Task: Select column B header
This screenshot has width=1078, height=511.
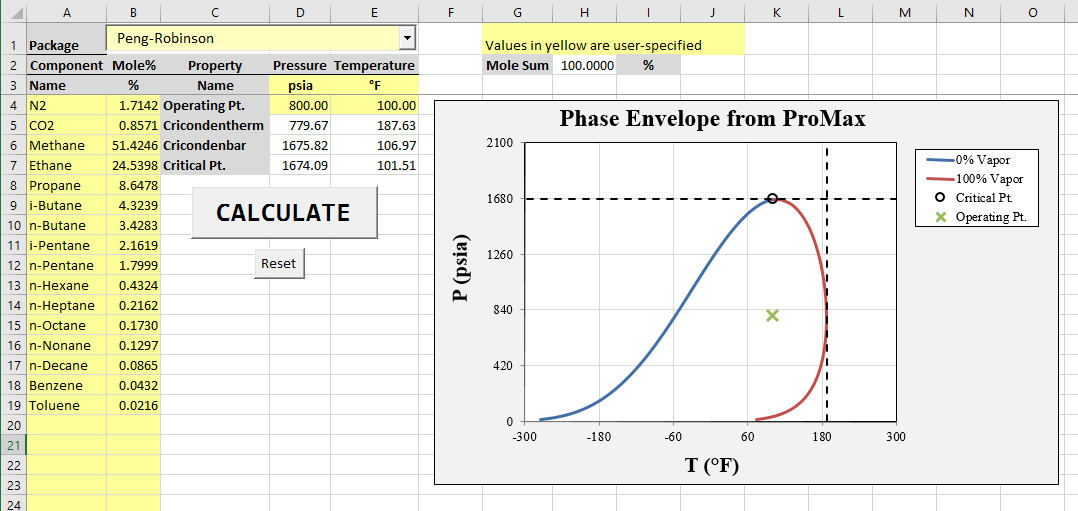Action: (133, 12)
